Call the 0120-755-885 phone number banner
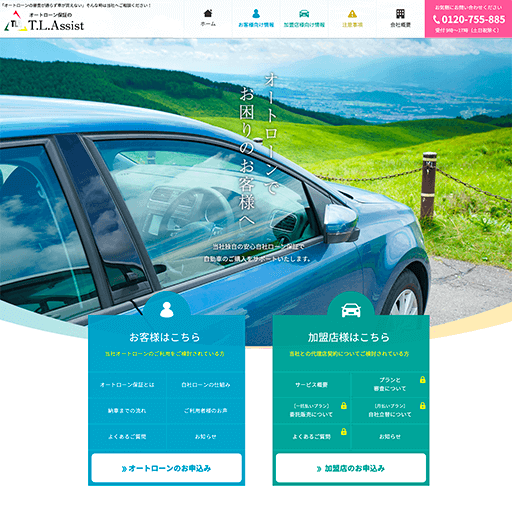The height and width of the screenshot is (512, 512). [468, 19]
